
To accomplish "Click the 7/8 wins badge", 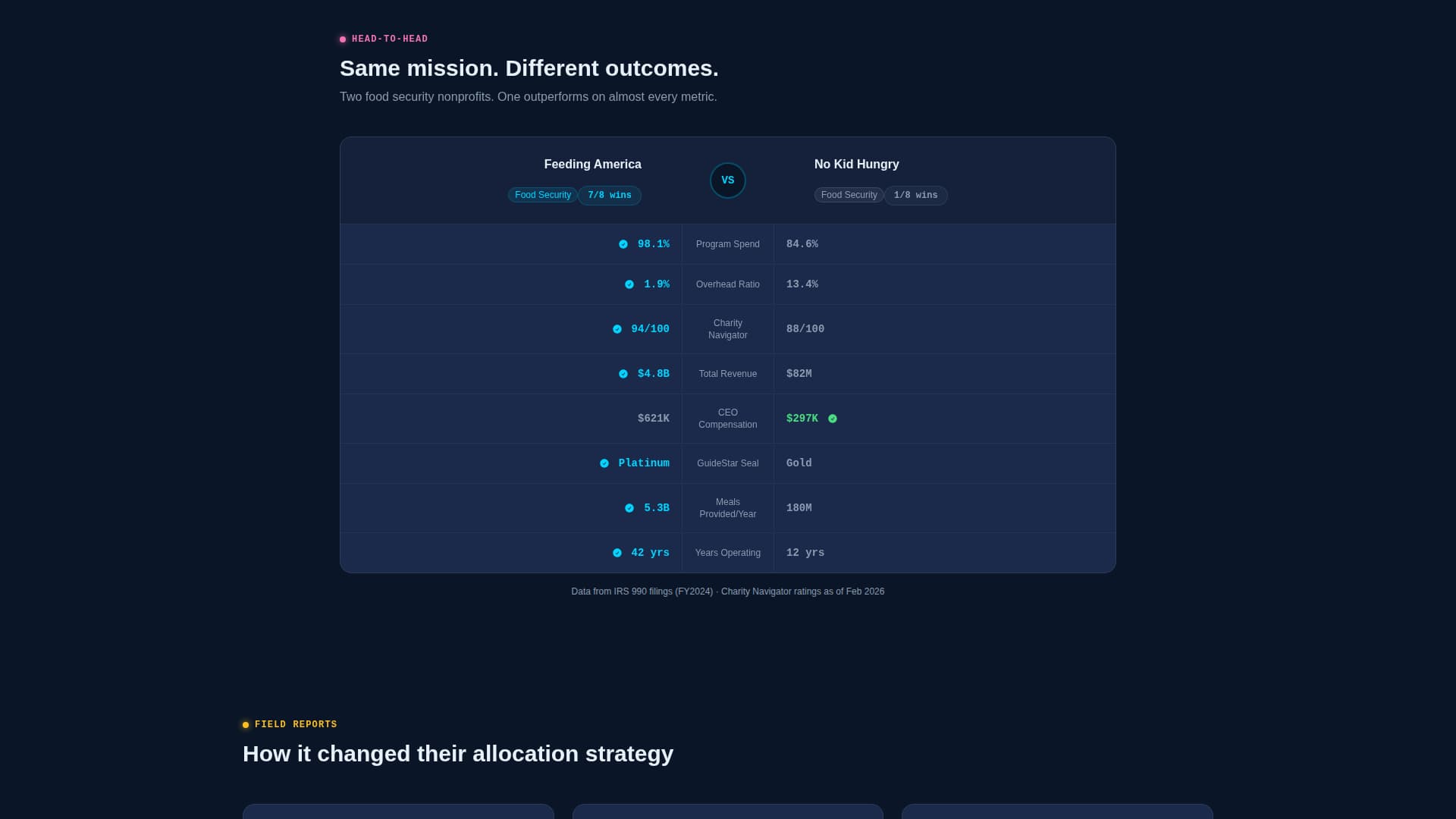I will (x=610, y=196).
